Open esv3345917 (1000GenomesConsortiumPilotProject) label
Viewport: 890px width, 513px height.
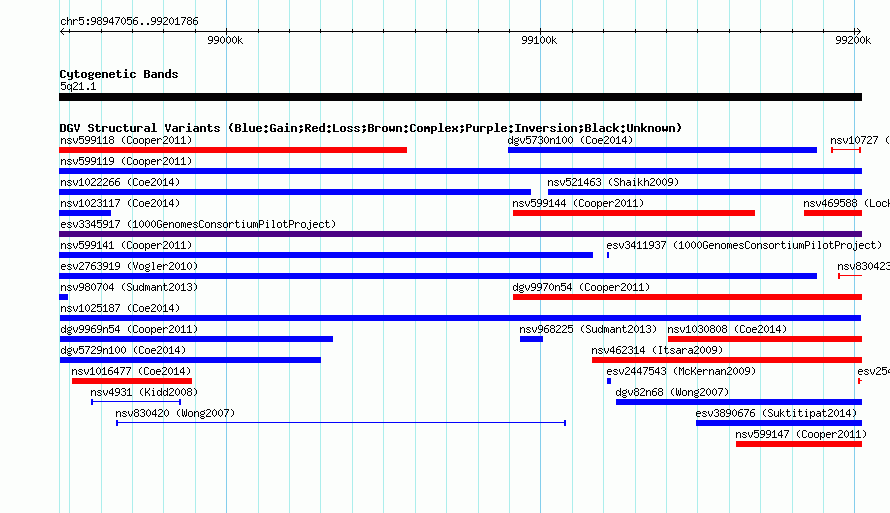coord(198,224)
